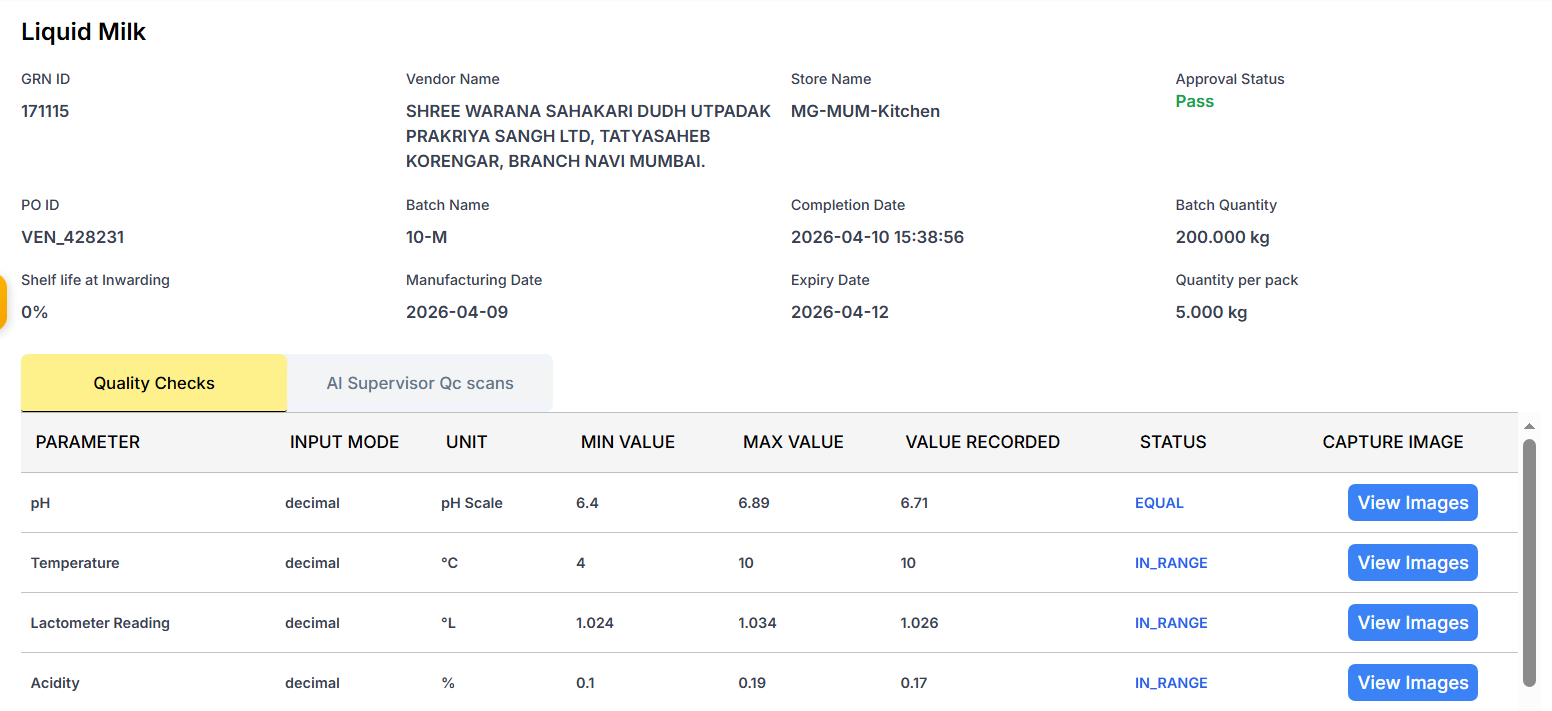Click the PO ID VEN_428231
1552x711 pixels.
point(73,237)
